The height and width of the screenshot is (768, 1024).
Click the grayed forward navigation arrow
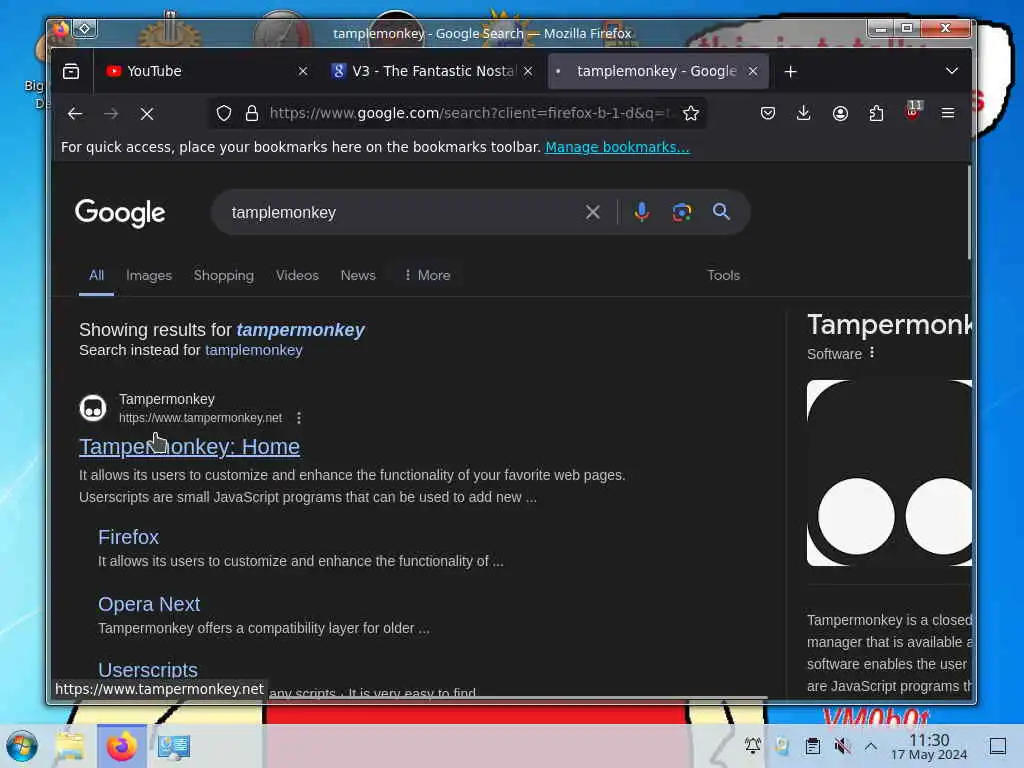[111, 114]
